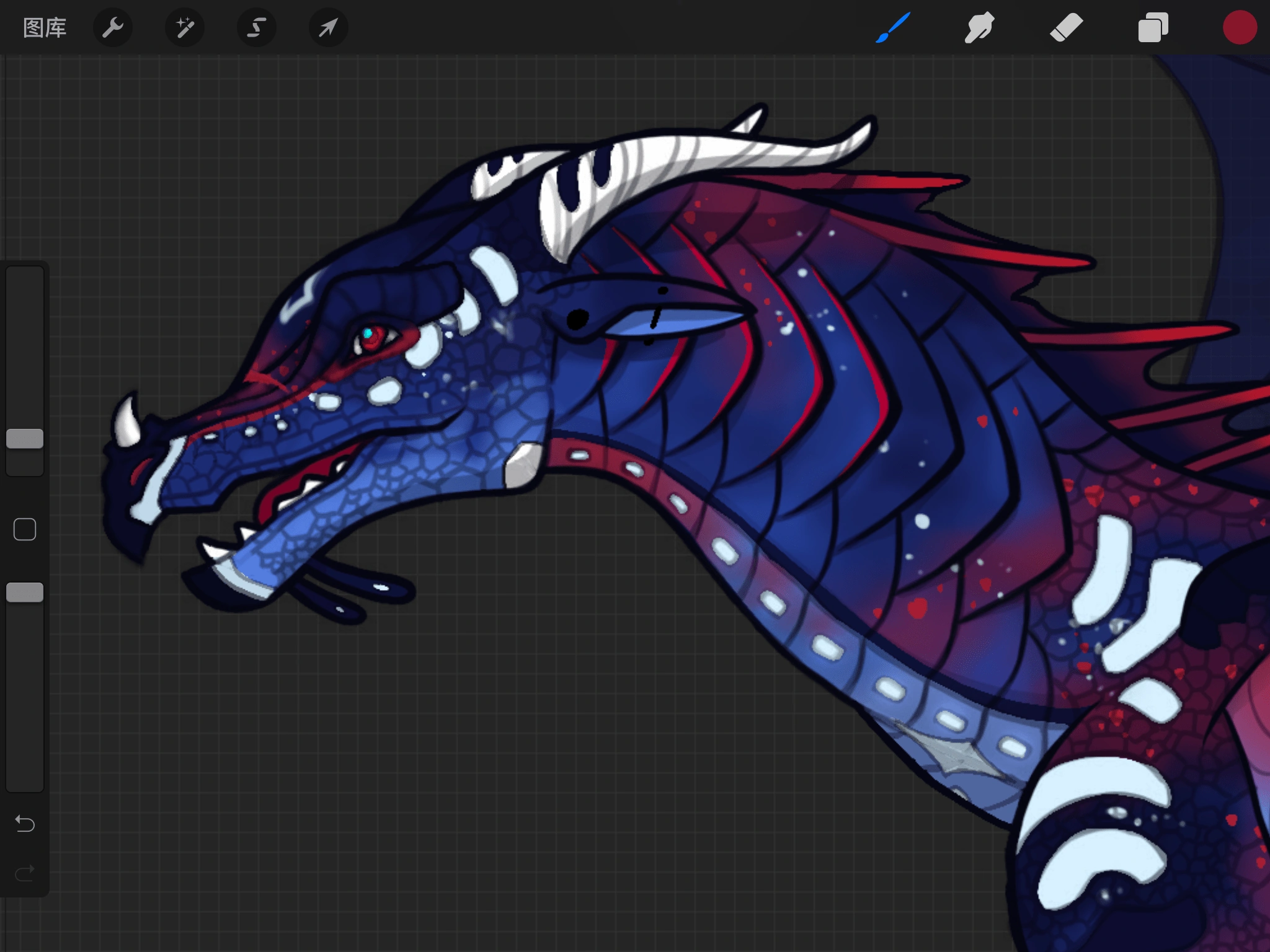Activate the Eraser tool
Screen dimensions: 1270x952
coord(1067,27)
